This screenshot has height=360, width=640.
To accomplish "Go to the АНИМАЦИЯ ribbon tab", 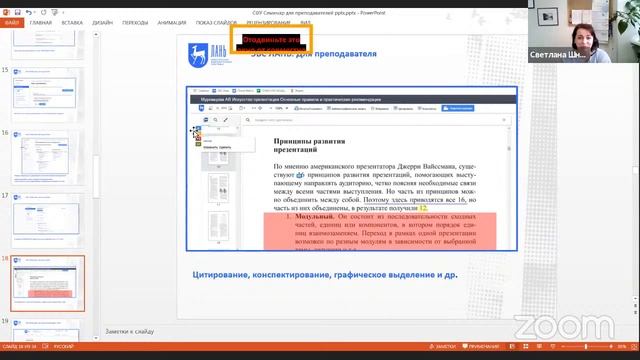I will tap(172, 23).
